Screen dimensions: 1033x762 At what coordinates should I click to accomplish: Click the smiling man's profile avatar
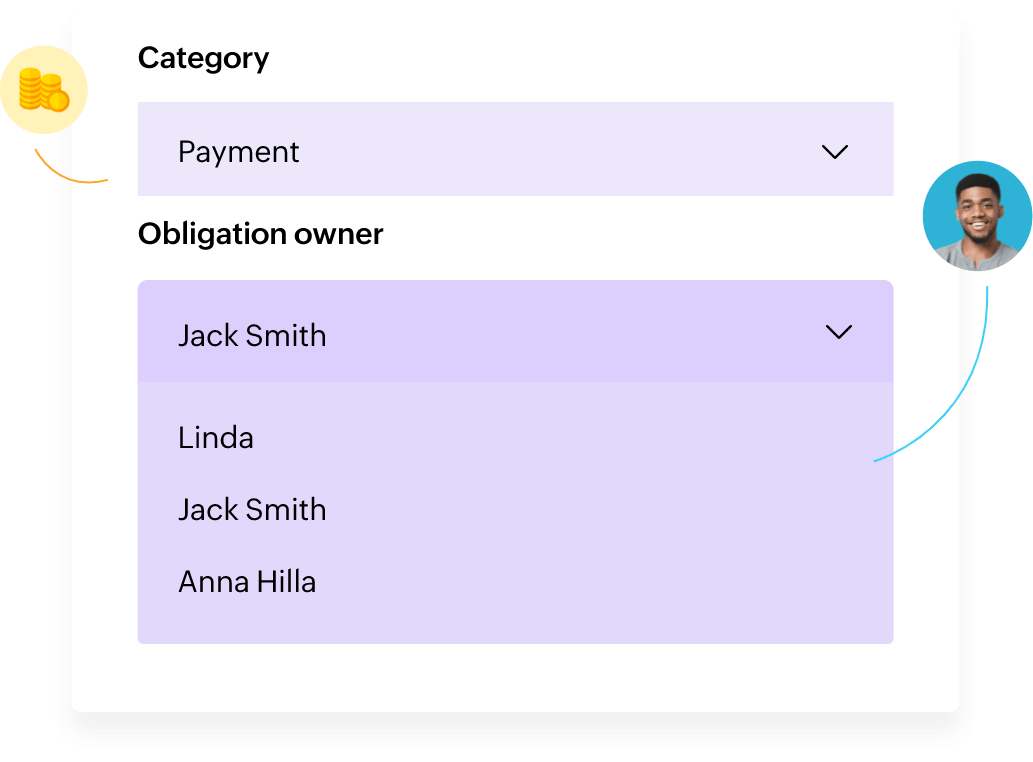coord(977,215)
